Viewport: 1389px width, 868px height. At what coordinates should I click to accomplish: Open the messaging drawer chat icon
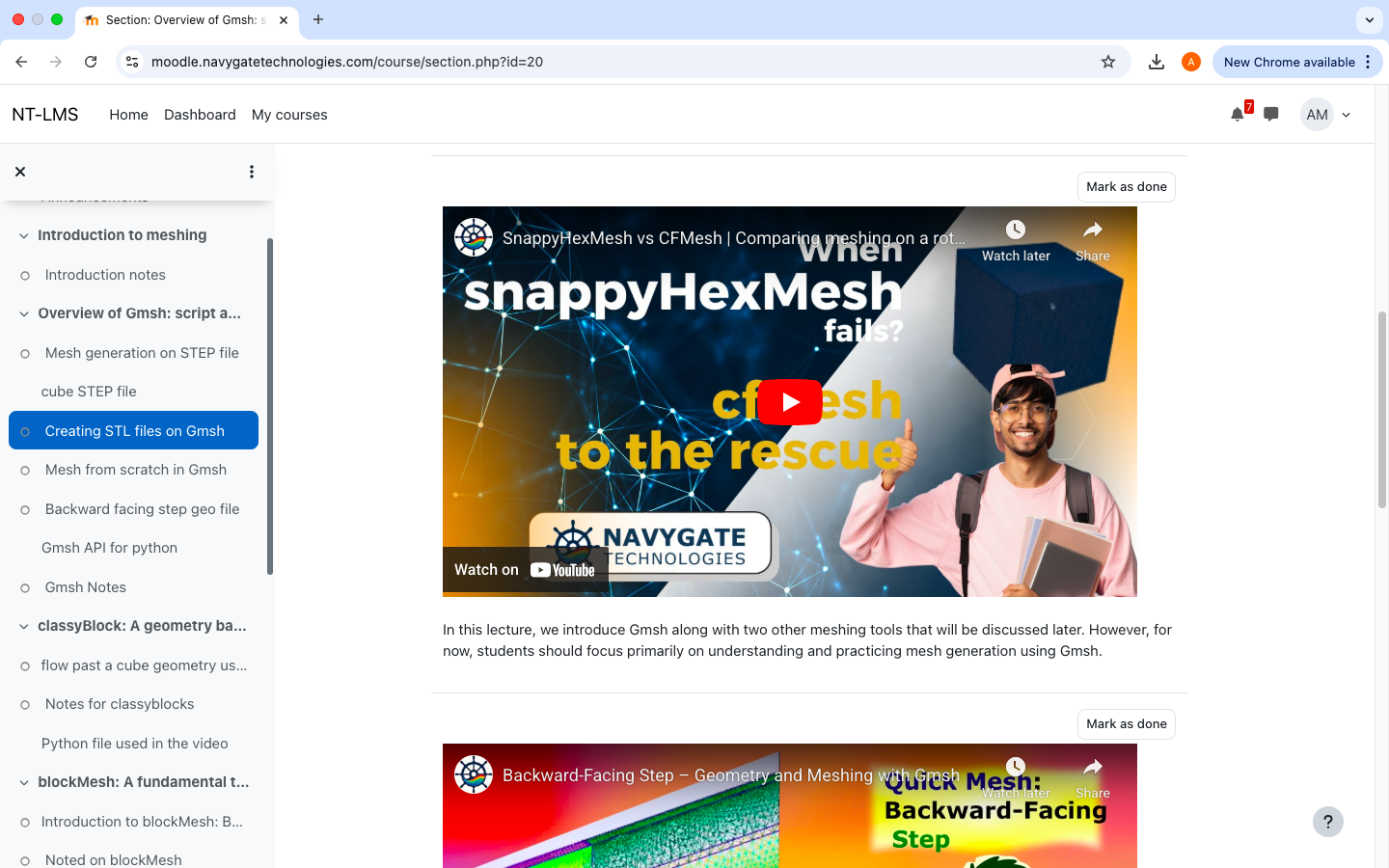pyautogui.click(x=1271, y=115)
